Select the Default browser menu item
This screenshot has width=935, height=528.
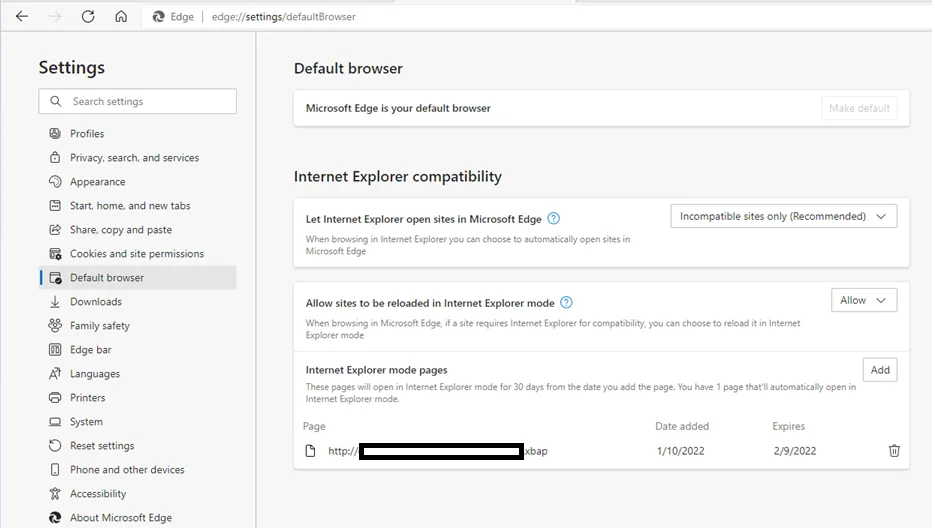click(138, 277)
